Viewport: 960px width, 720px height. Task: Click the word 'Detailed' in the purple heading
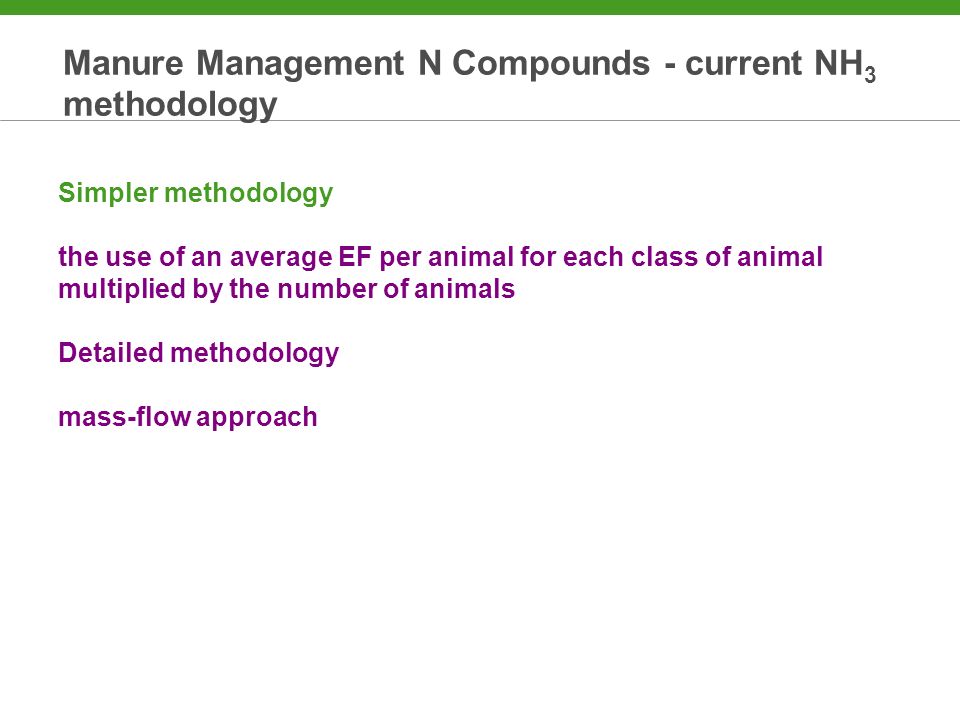111,353
